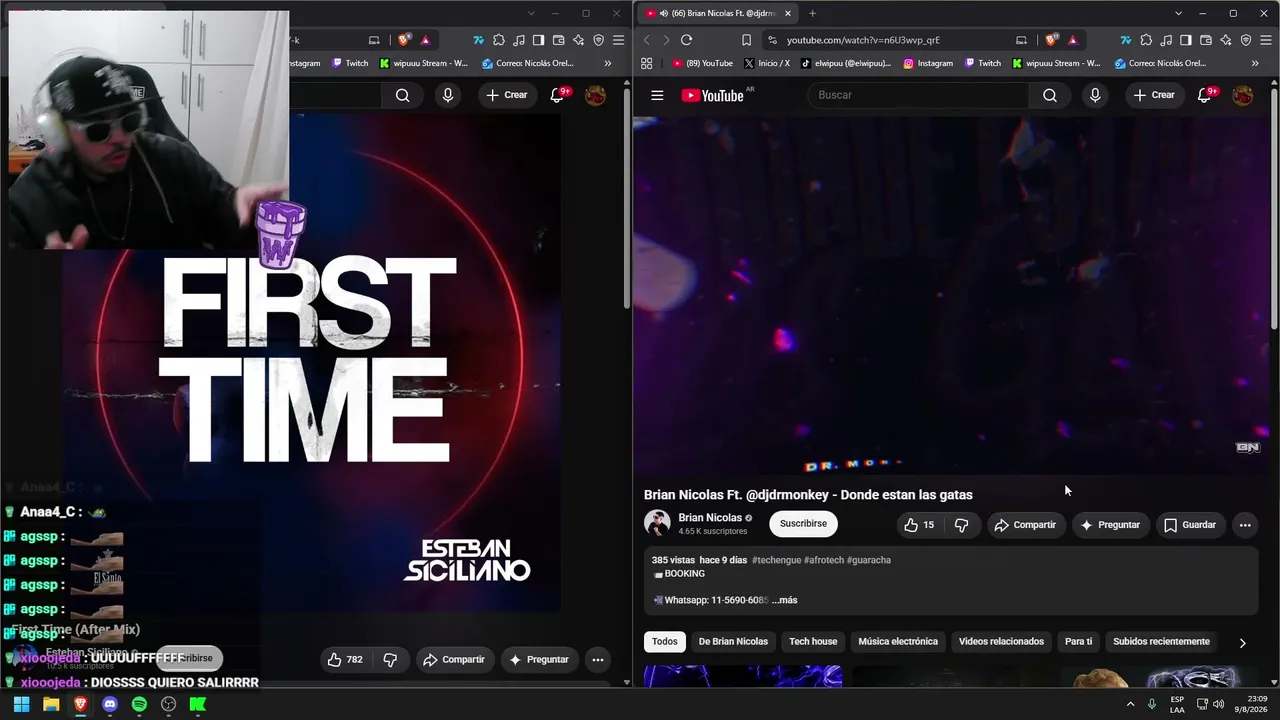The image size is (1280, 720).
Task: Open hamburger main menu in right browser
Action: click(x=1266, y=40)
